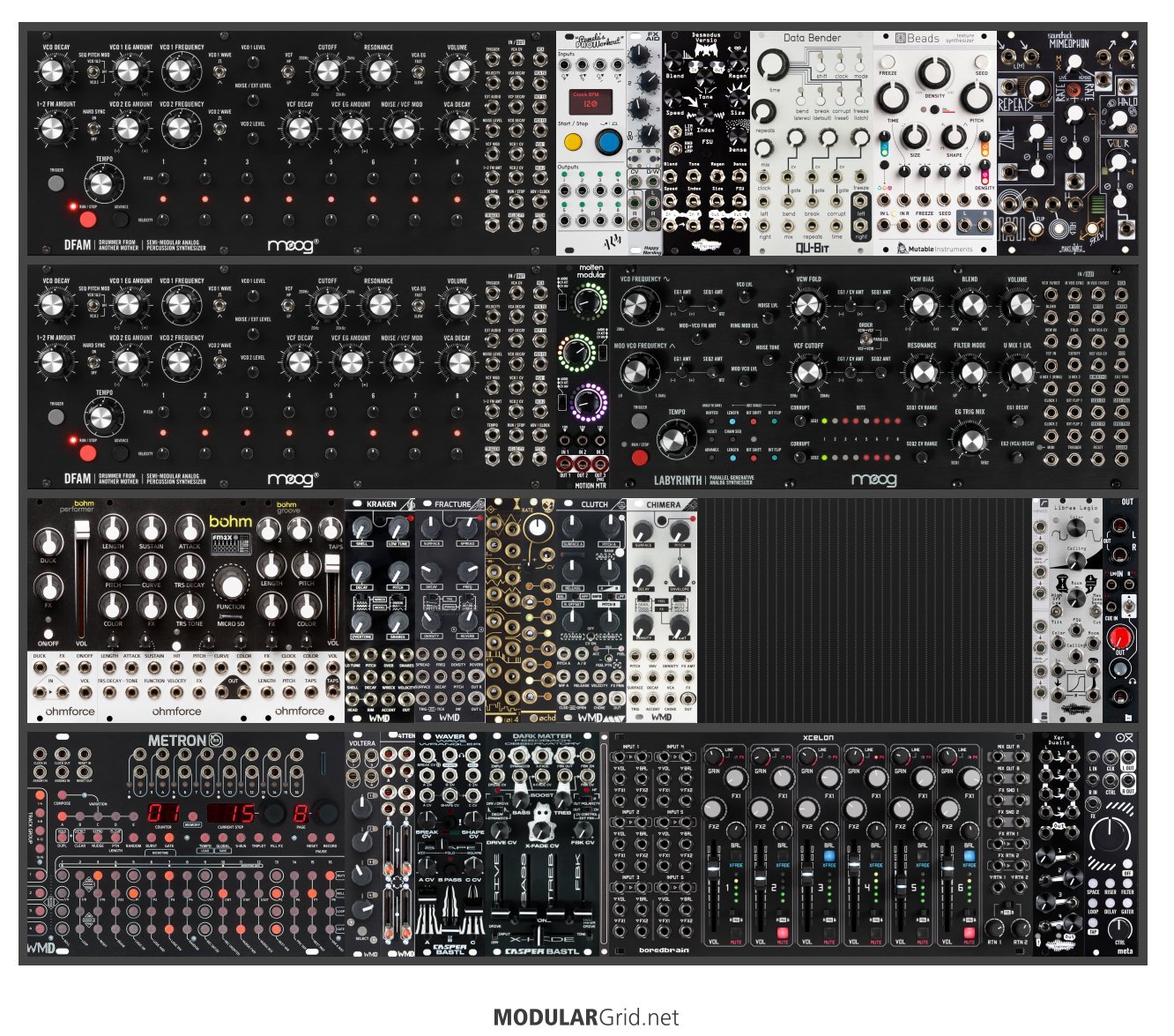This screenshot has width=1174, height=1036.
Task: Click the black ADVANCE button on upper DFAM
Action: point(121,219)
